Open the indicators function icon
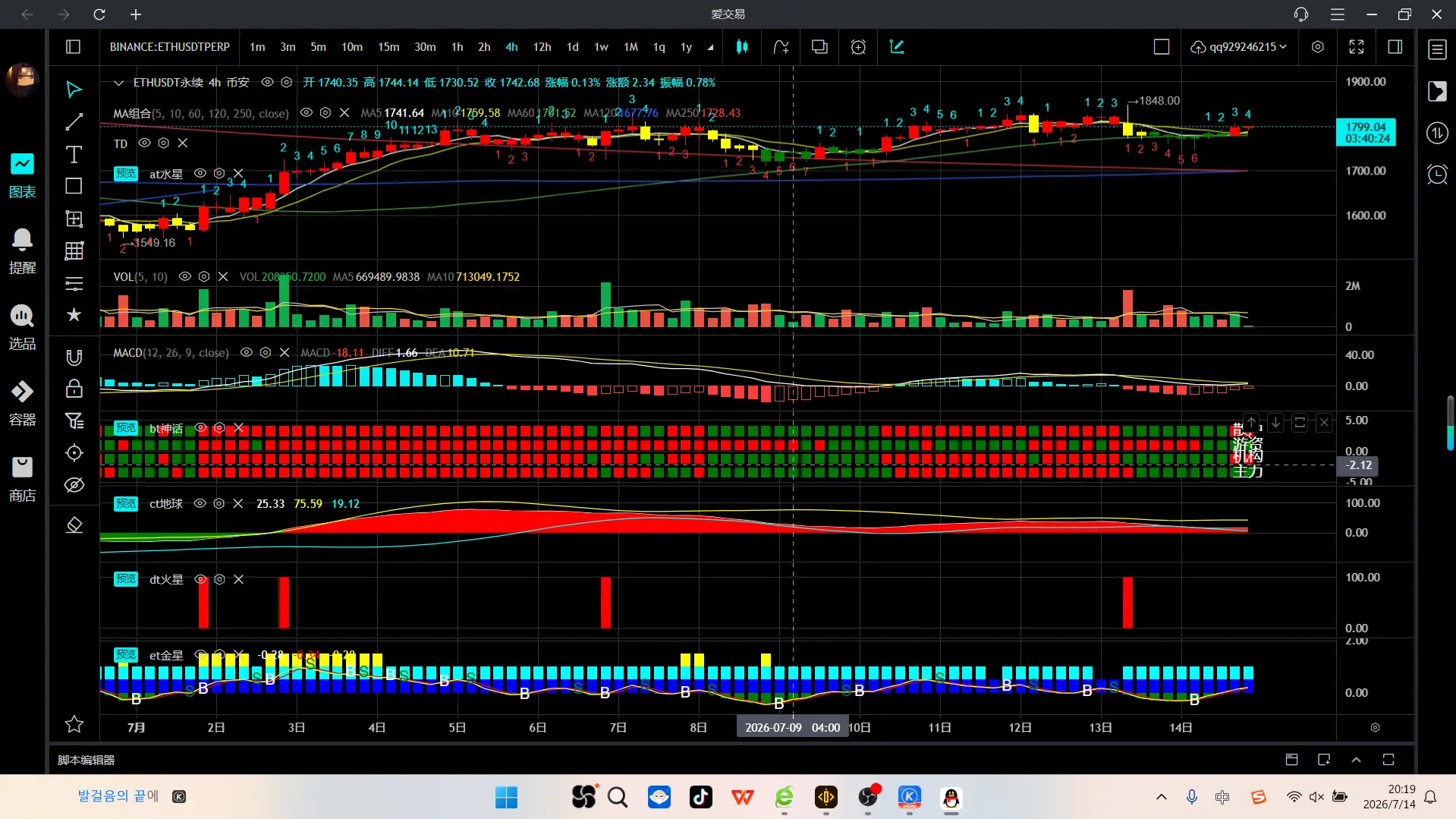The width and height of the screenshot is (1456, 819). coord(781,47)
